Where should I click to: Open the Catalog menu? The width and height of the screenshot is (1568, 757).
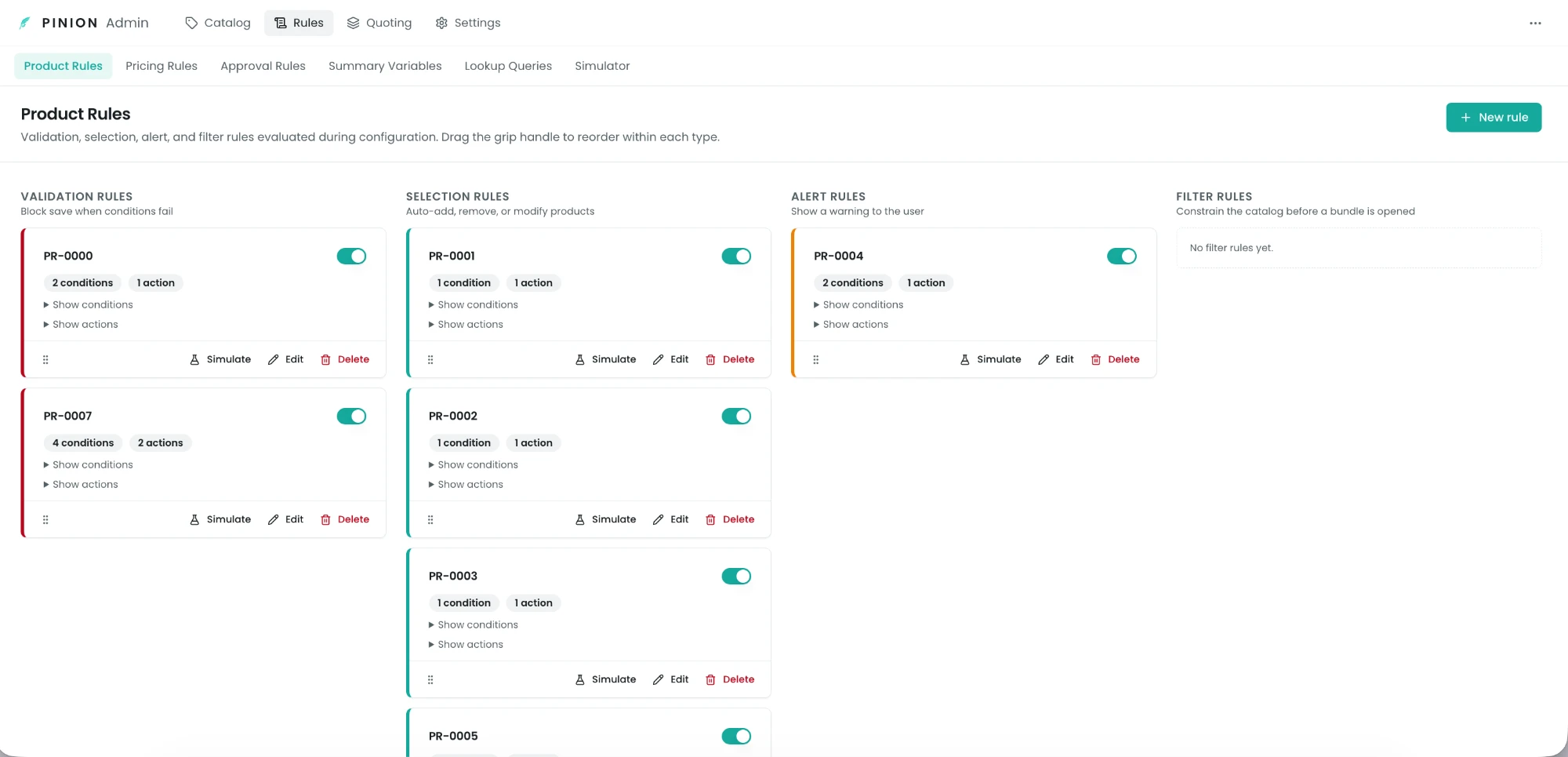218,23
